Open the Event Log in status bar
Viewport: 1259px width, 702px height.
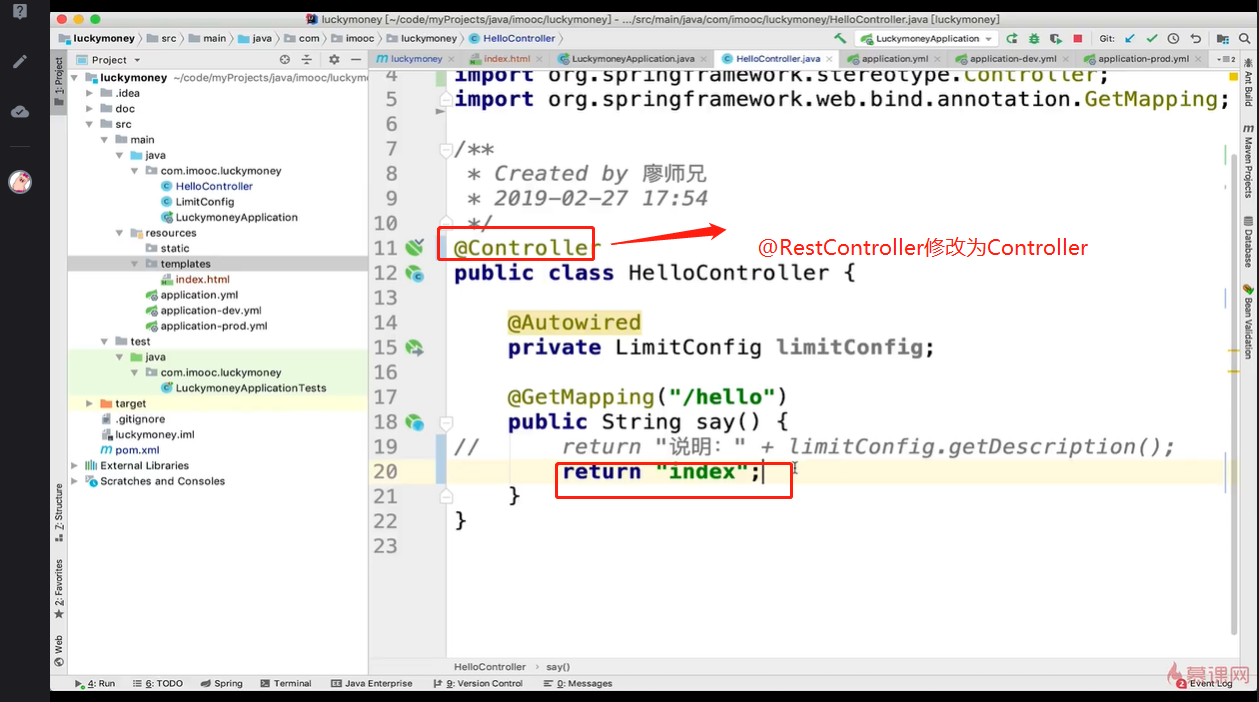[x=1205, y=684]
